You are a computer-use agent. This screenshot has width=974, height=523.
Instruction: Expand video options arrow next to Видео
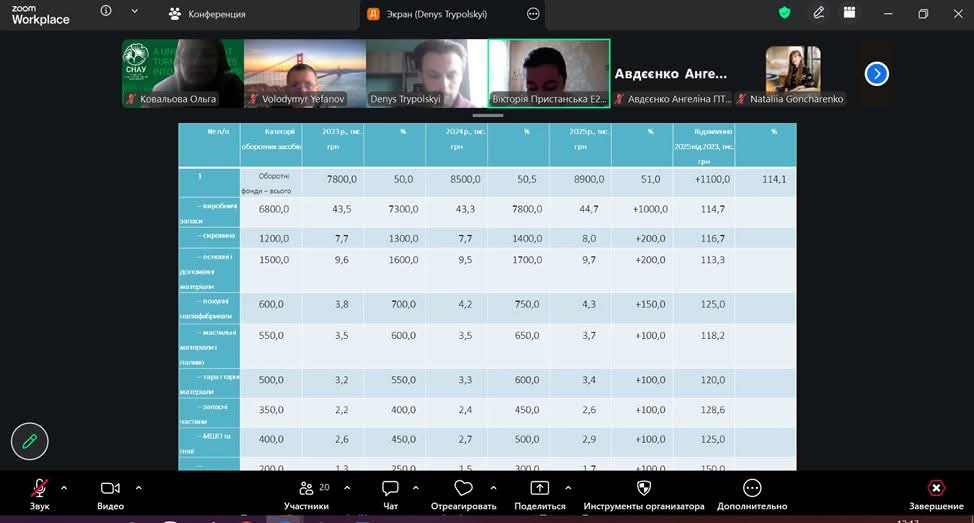[x=138, y=488]
